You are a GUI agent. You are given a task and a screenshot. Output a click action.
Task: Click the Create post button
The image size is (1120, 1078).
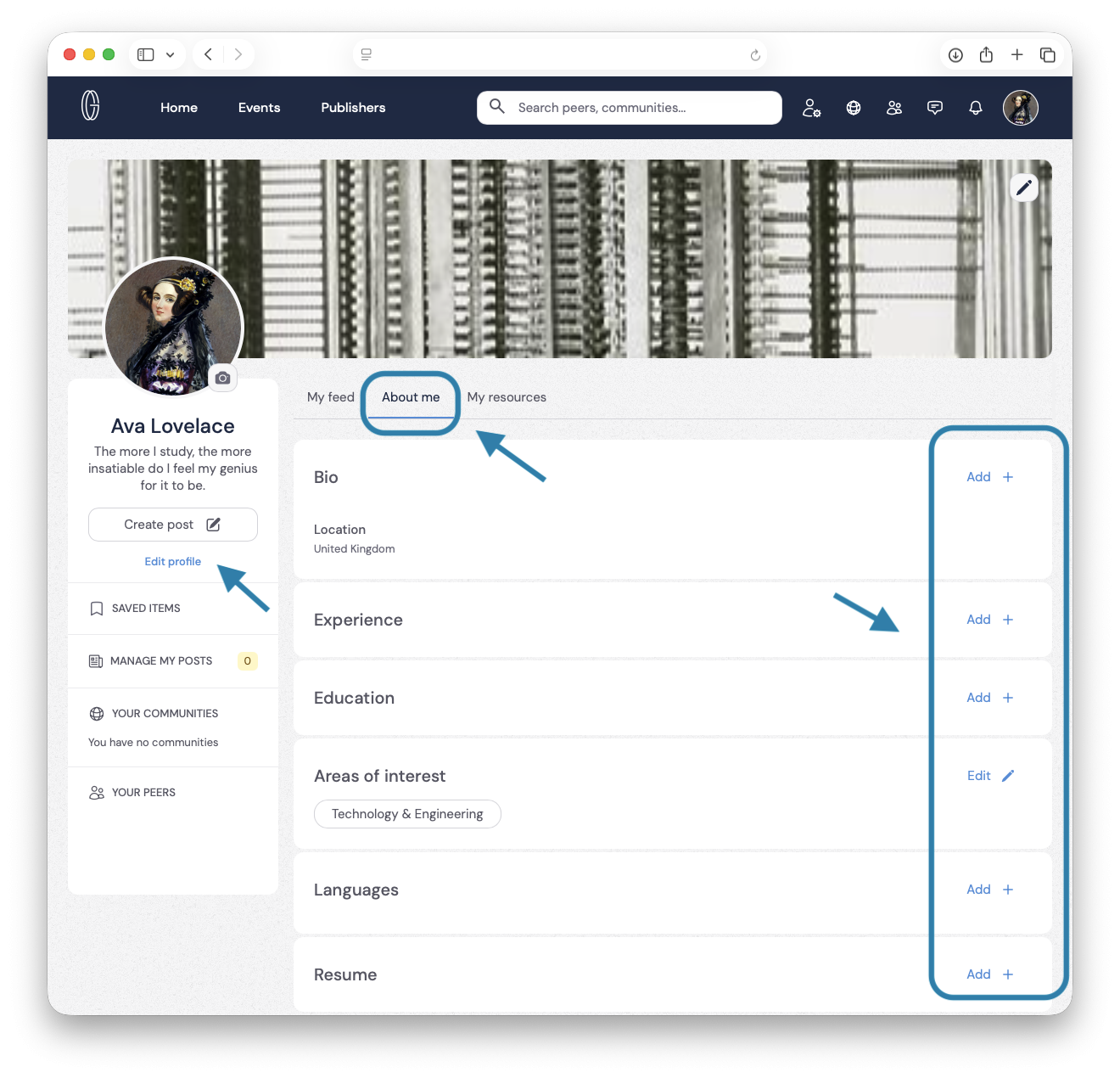173,525
